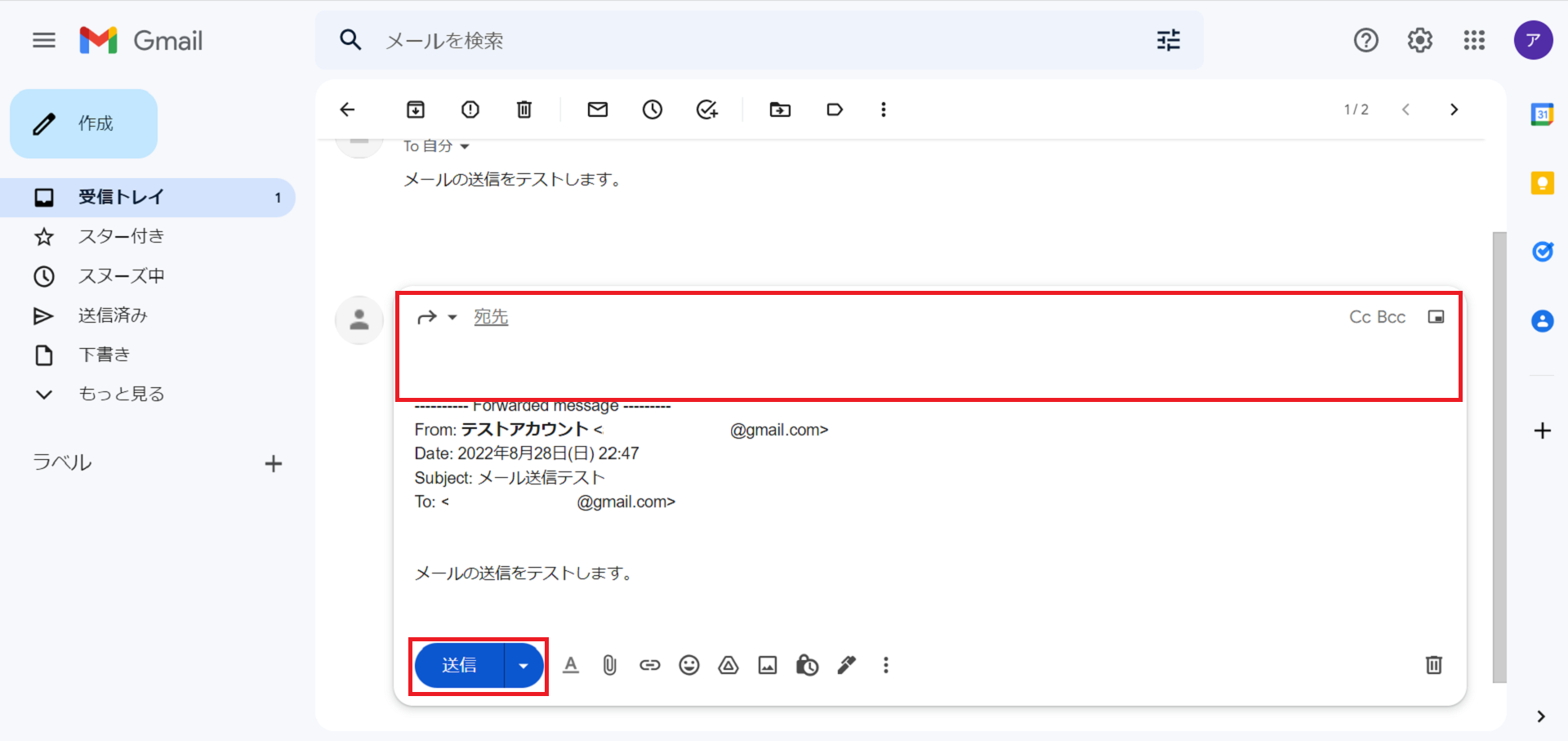Toggle formatting options text icon
Image resolution: width=1568 pixels, height=741 pixels.
tap(571, 665)
